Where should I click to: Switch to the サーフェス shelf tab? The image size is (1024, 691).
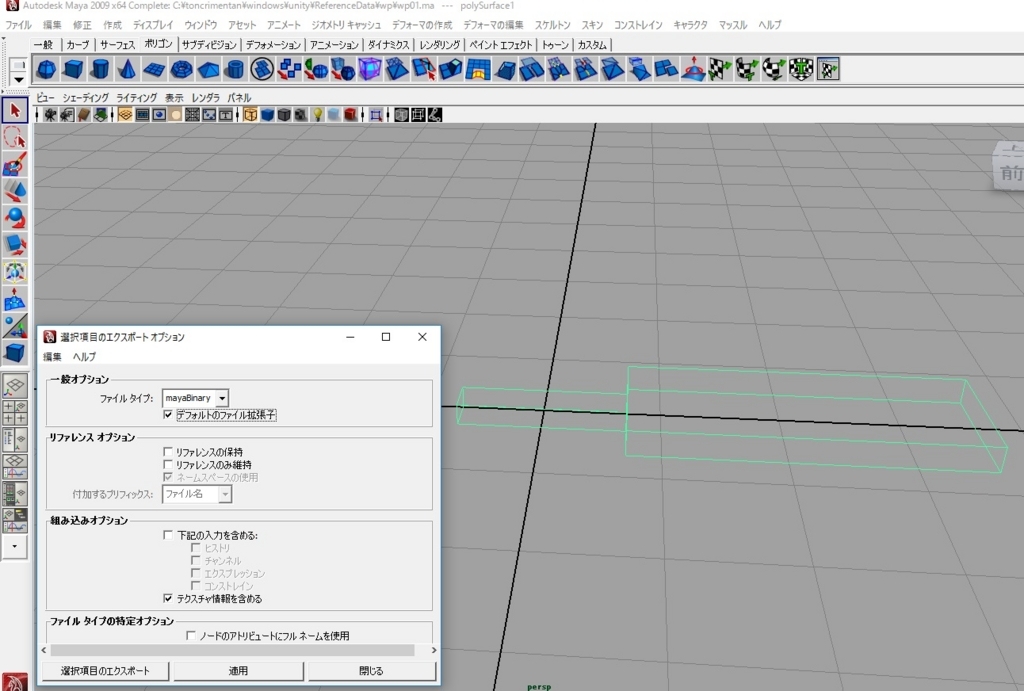click(x=118, y=44)
